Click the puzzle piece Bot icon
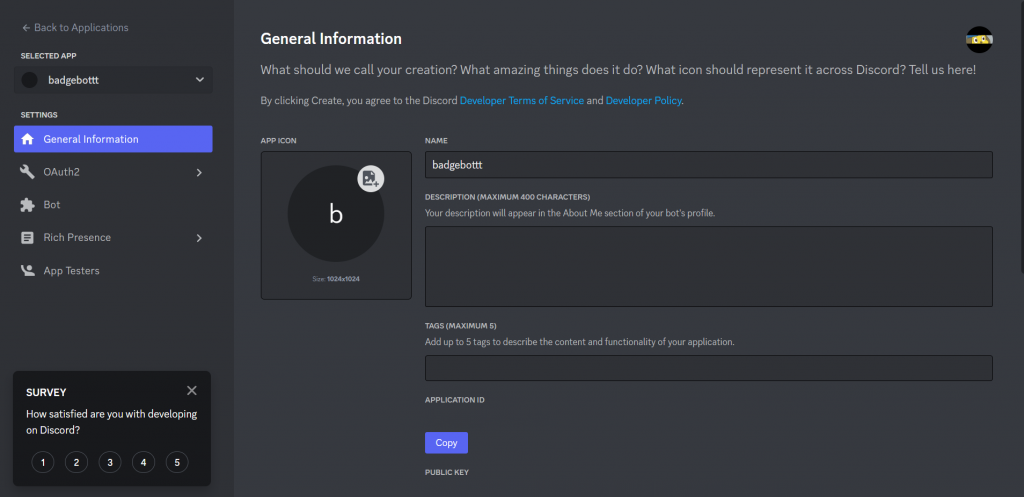 click(27, 205)
